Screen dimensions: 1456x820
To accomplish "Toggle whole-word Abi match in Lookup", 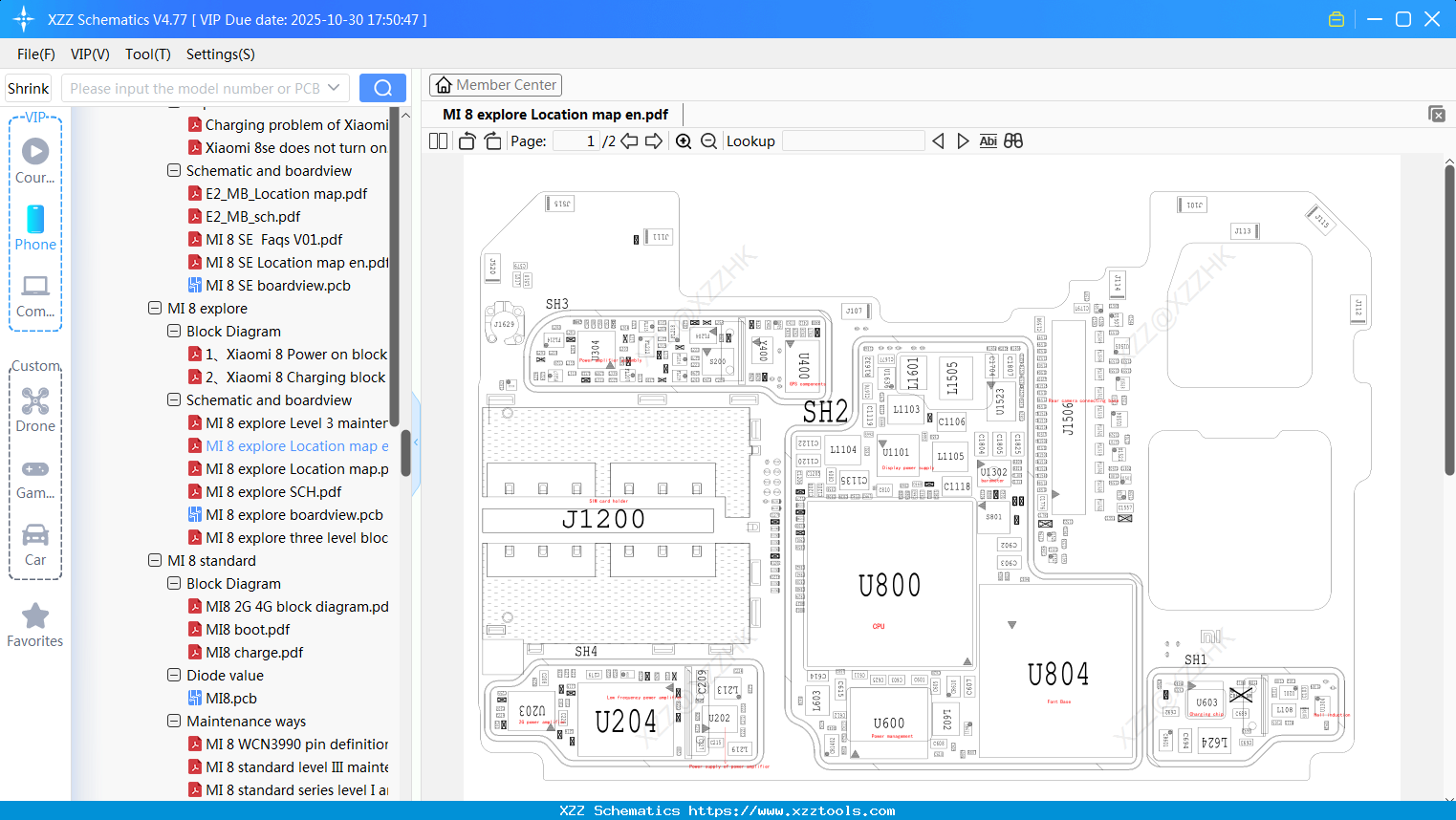I will tap(988, 140).
